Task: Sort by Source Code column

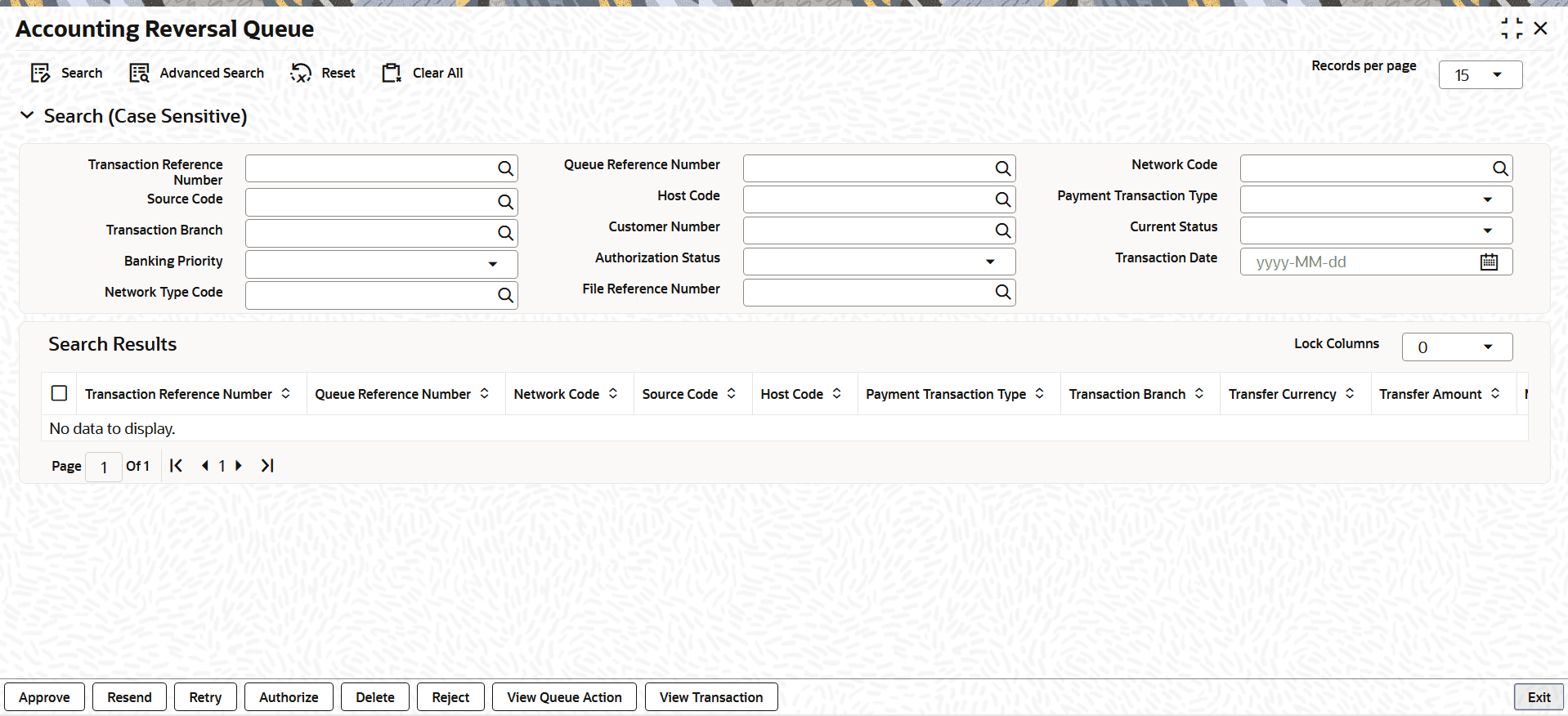Action: click(x=731, y=393)
